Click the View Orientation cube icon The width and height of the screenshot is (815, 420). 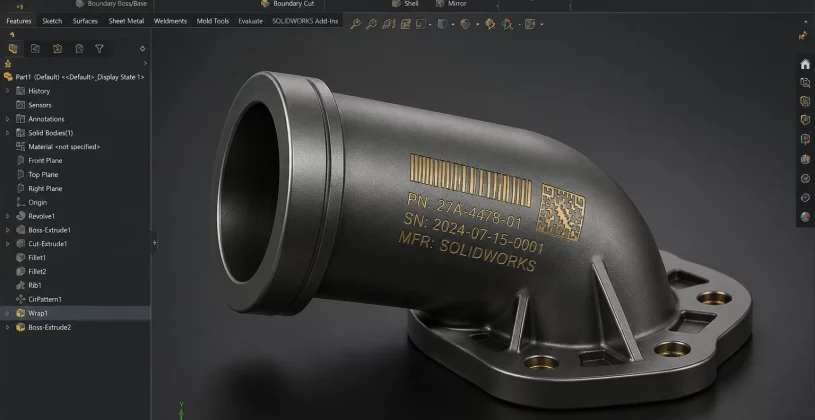[x=442, y=24]
